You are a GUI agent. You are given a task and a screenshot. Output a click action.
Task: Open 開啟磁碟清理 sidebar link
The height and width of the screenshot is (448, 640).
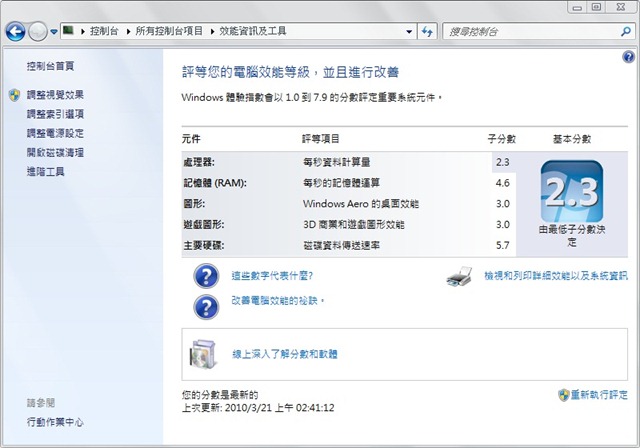click(x=55, y=153)
